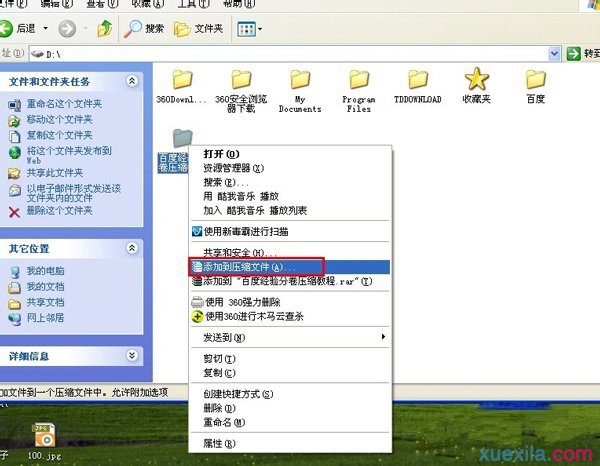Toggle the 文件夹 pane button
The image size is (600, 466).
point(202,29)
